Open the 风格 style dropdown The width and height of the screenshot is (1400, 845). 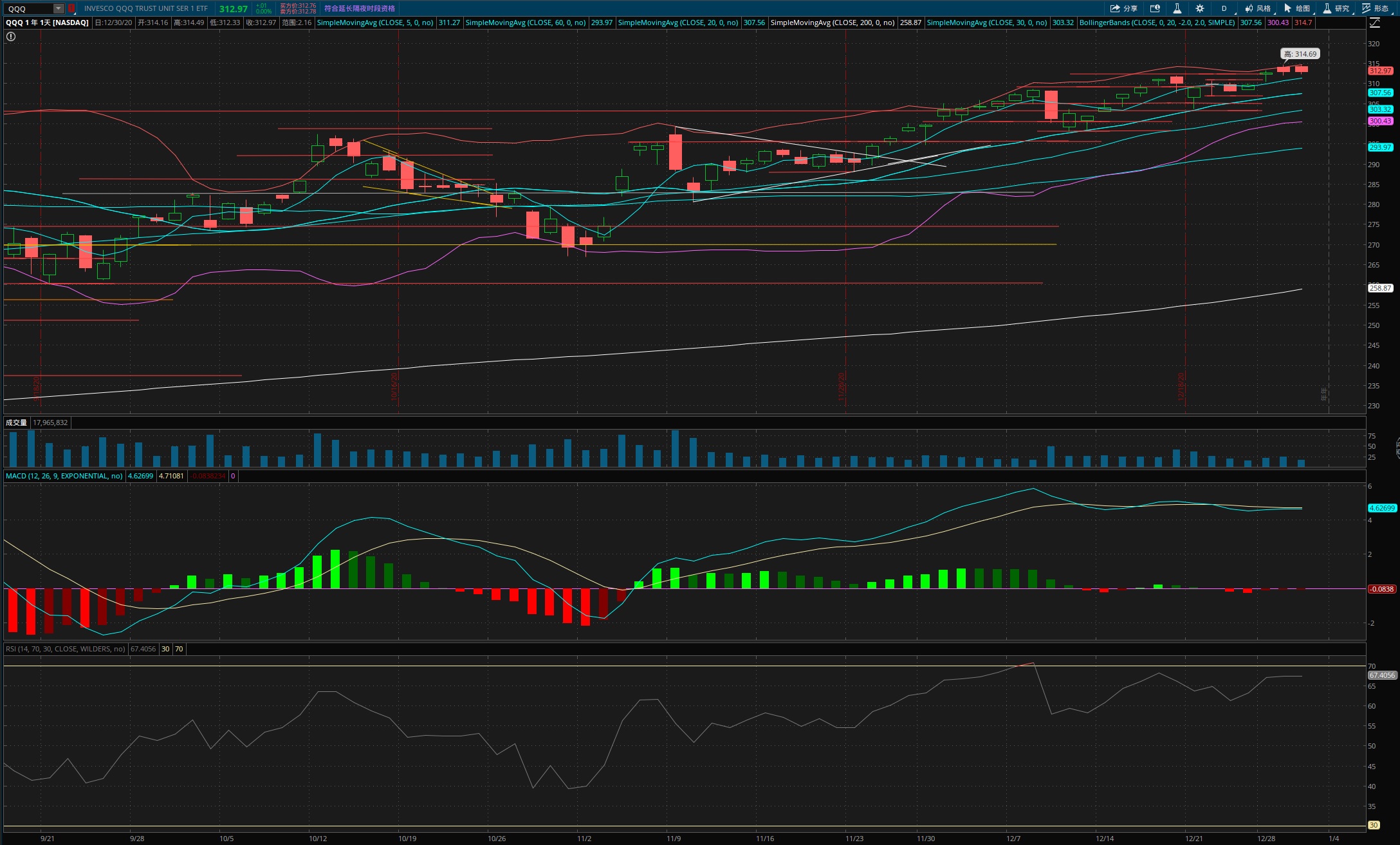[1258, 8]
